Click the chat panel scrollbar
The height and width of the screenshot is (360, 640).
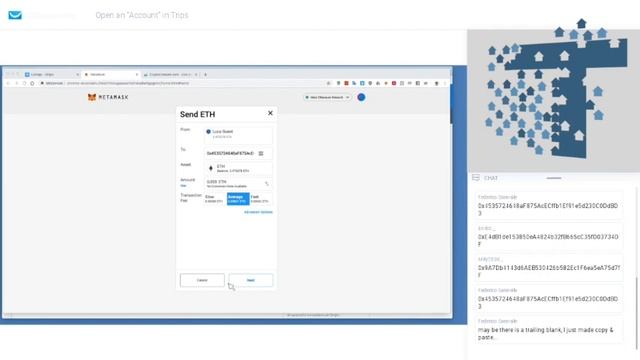[636, 312]
